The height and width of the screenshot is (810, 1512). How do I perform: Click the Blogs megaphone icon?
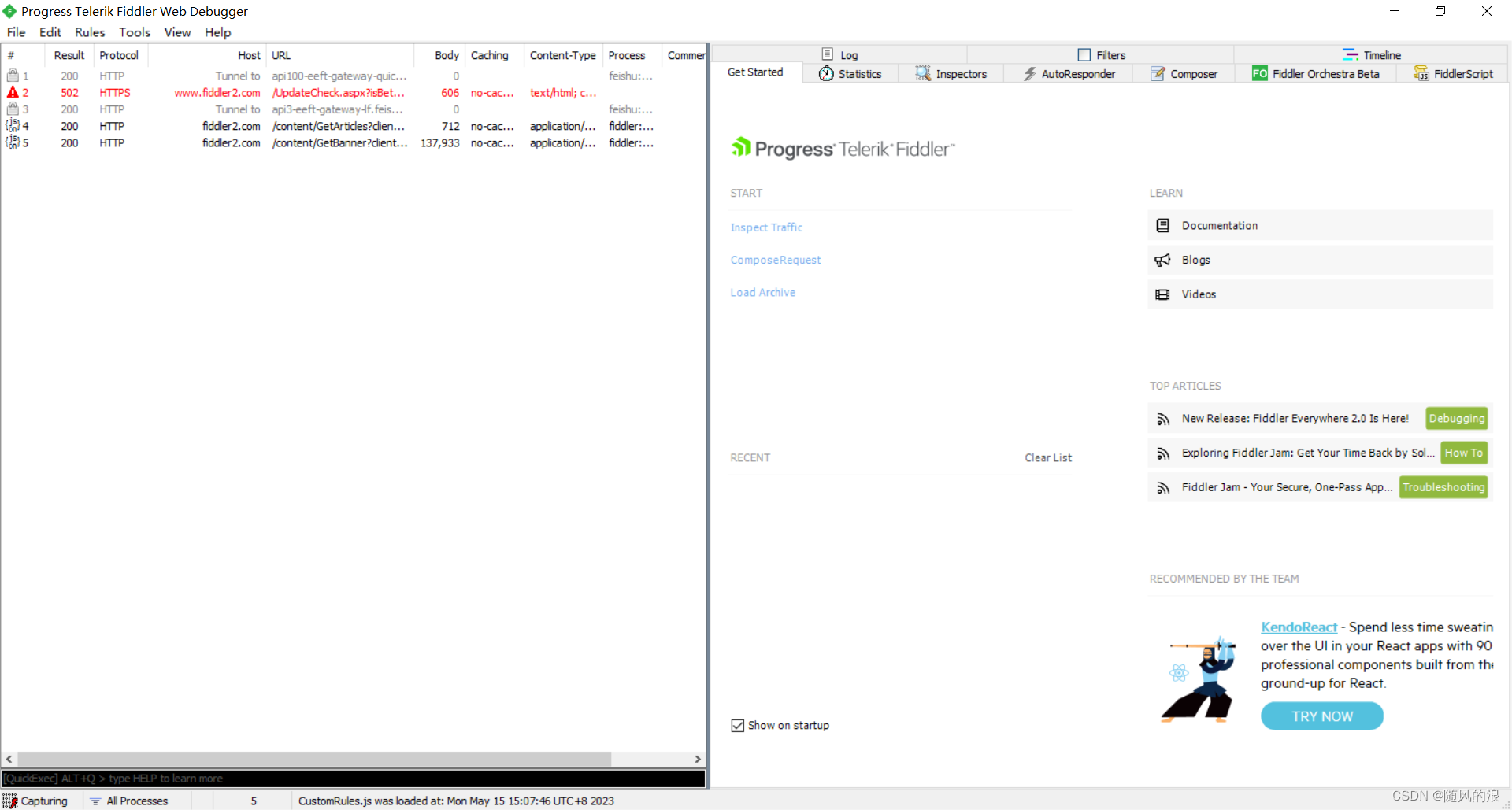coord(1162,260)
